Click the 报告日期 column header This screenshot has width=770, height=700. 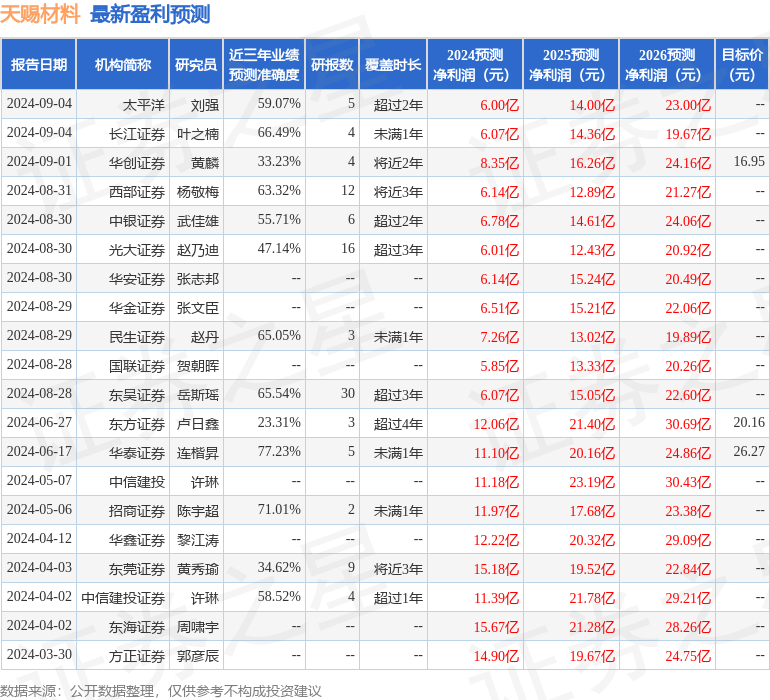coord(38,65)
